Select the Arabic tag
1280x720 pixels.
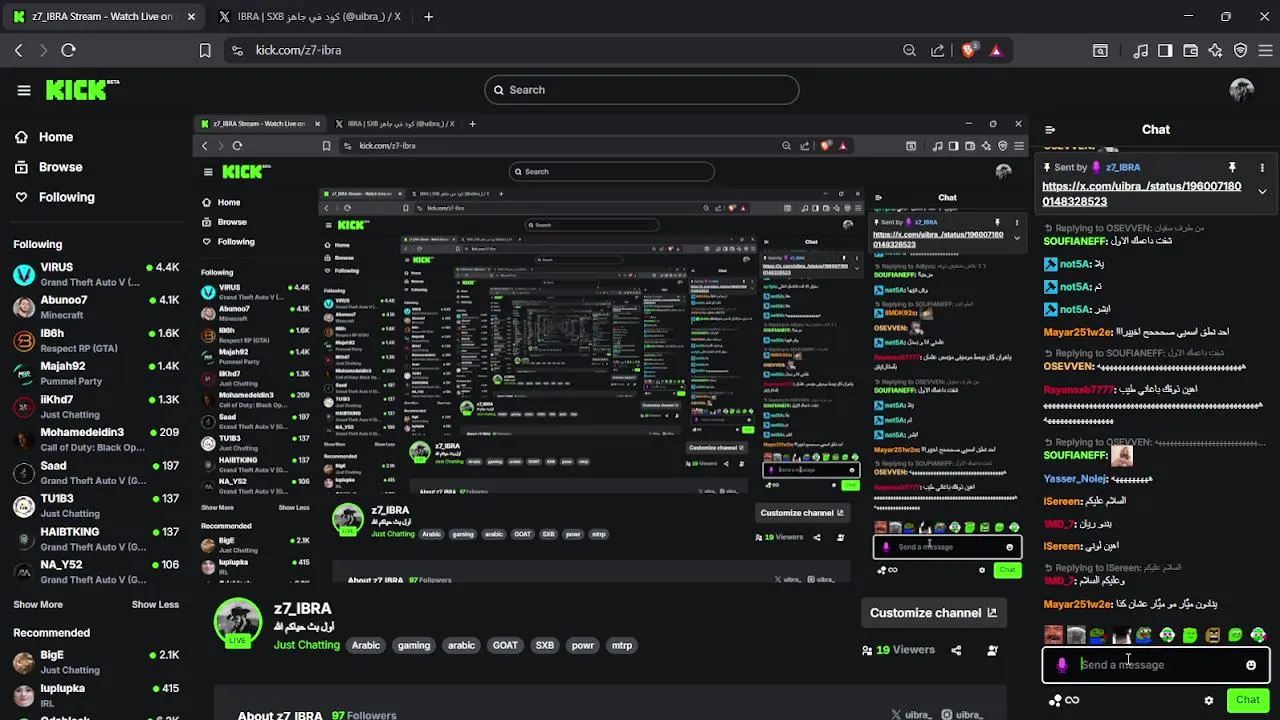[x=366, y=645]
